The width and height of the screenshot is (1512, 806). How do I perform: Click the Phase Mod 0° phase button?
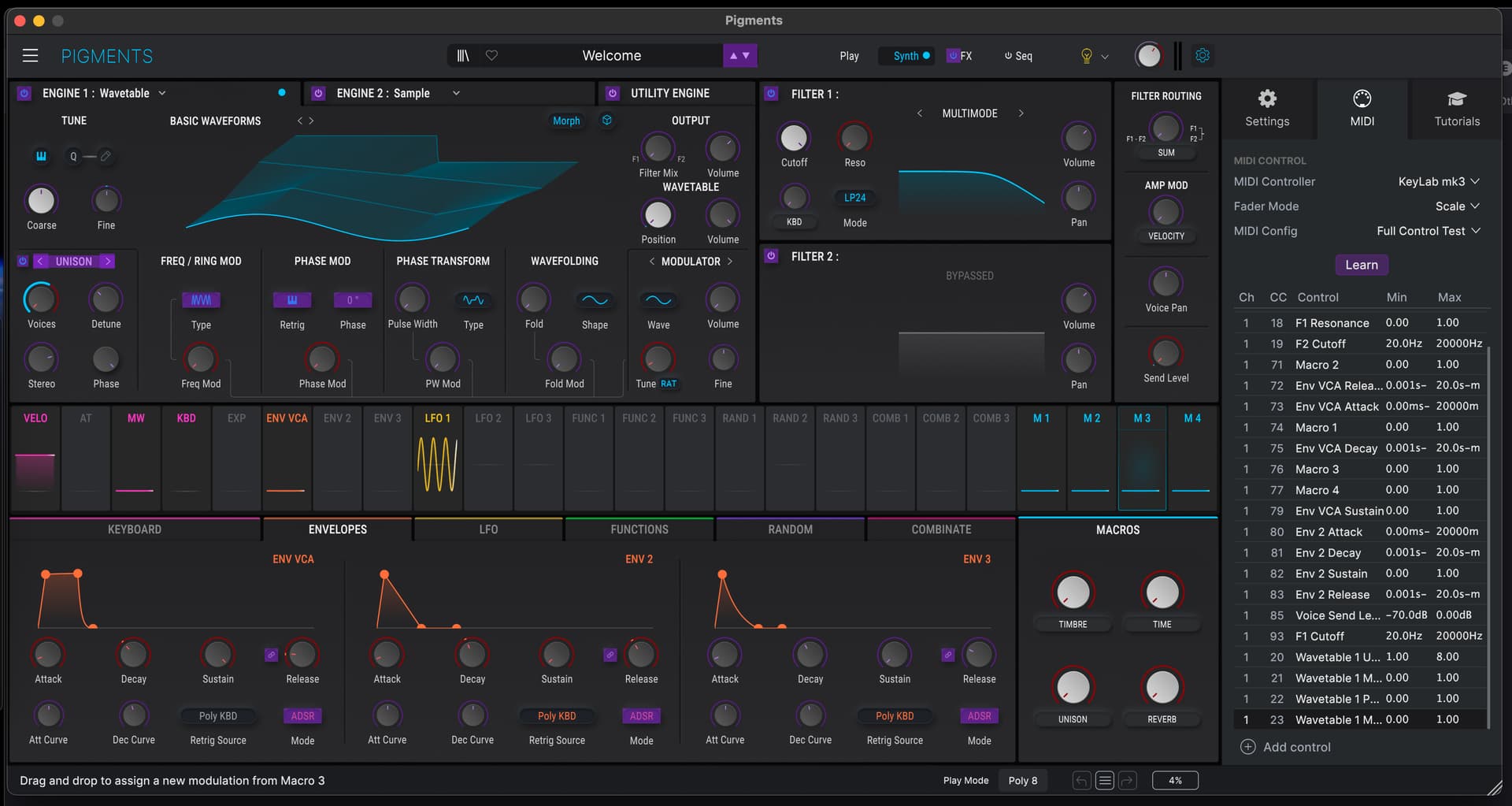point(352,300)
